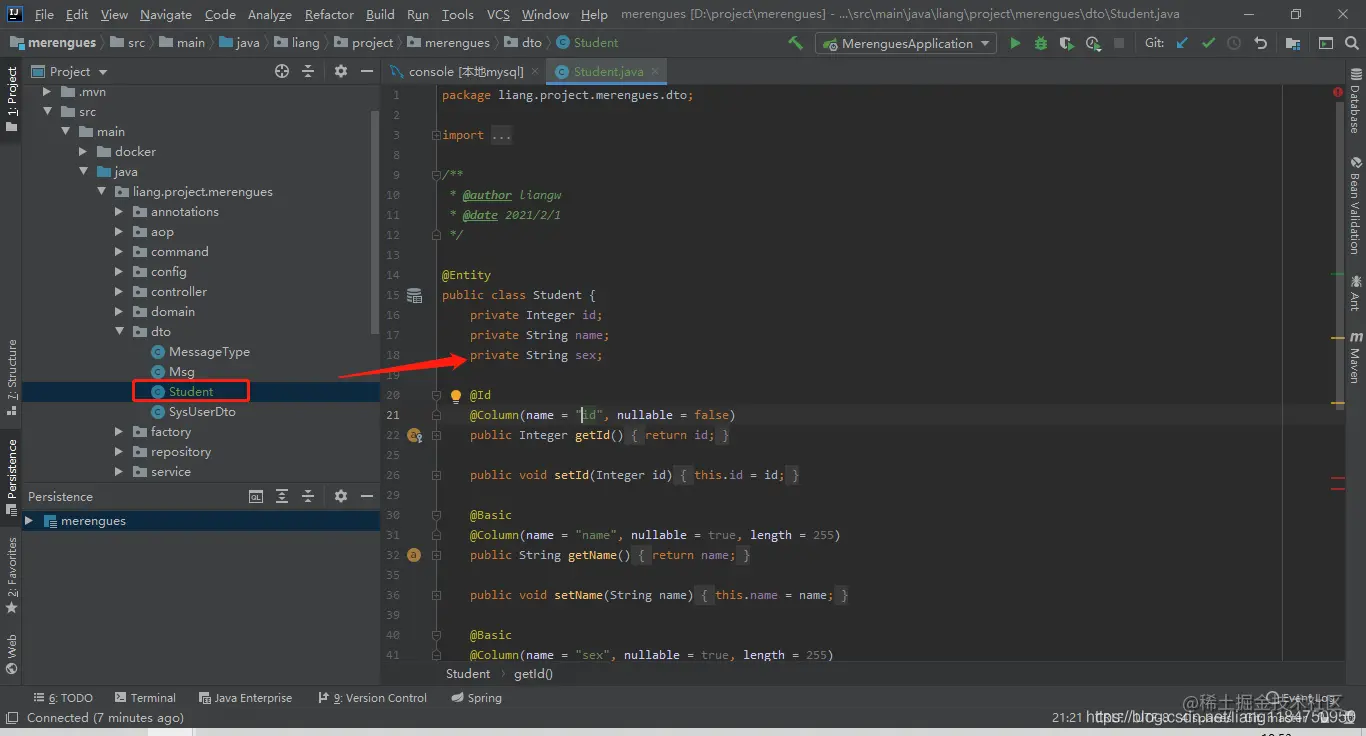Viewport: 1366px width, 736px height.
Task: Expand the docker folder
Action: (x=83, y=152)
